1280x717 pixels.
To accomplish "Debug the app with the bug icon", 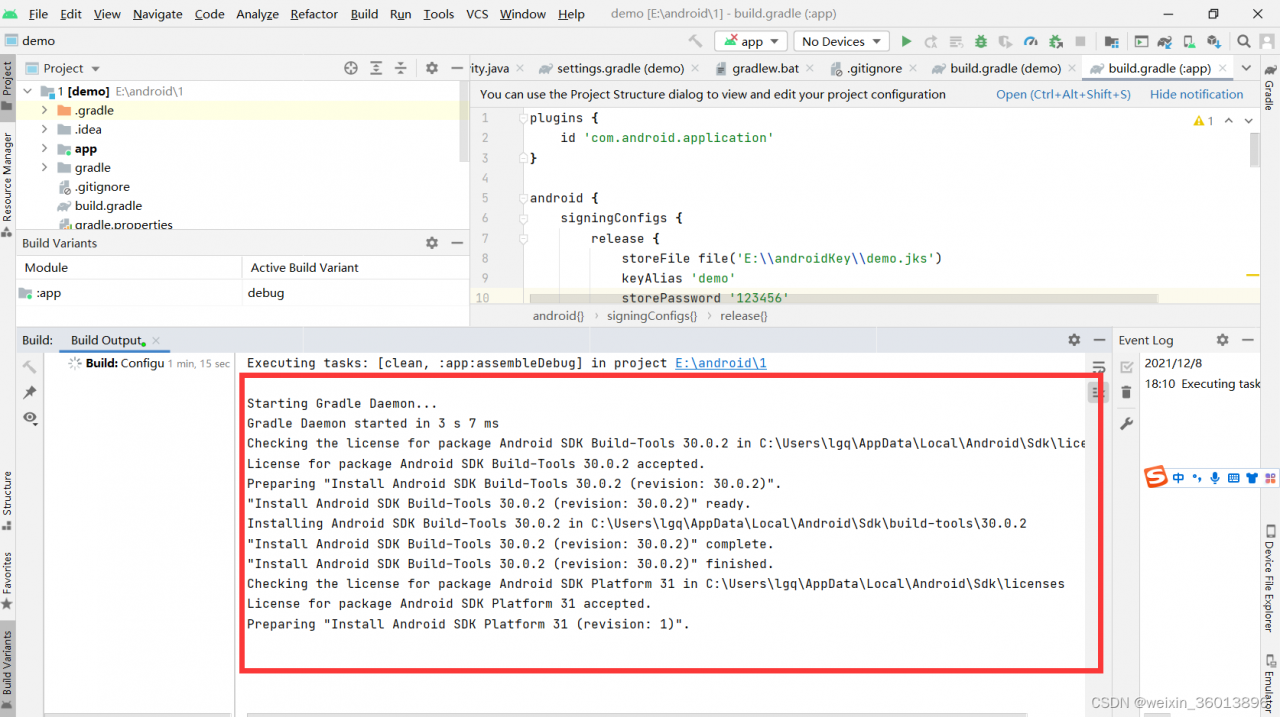I will [980, 41].
